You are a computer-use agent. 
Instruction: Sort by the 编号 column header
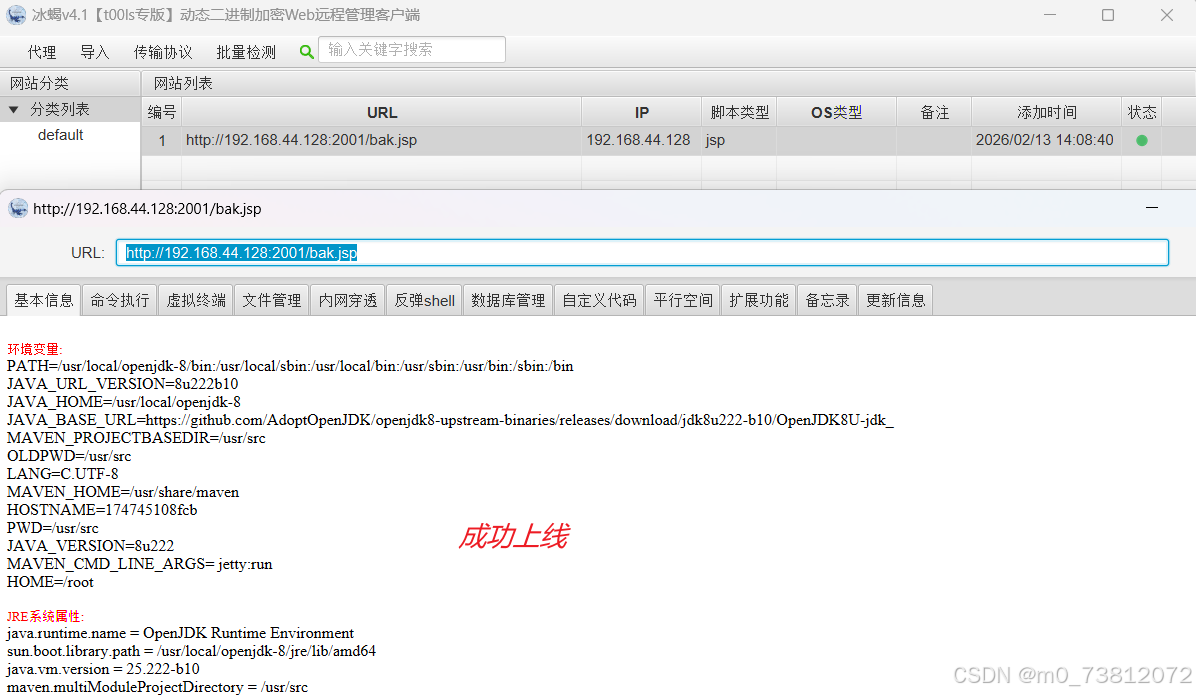point(162,112)
